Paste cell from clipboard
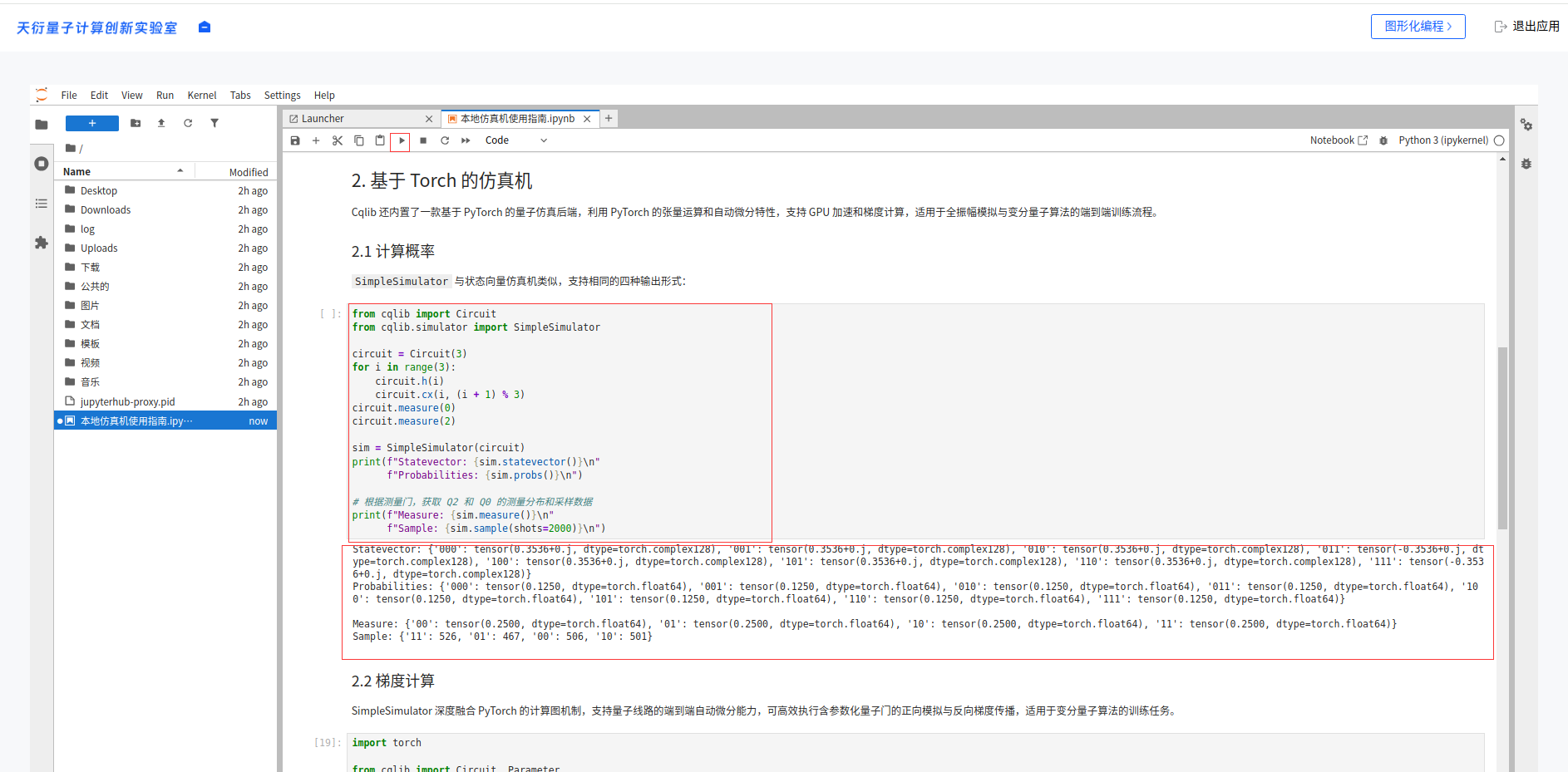 point(380,140)
